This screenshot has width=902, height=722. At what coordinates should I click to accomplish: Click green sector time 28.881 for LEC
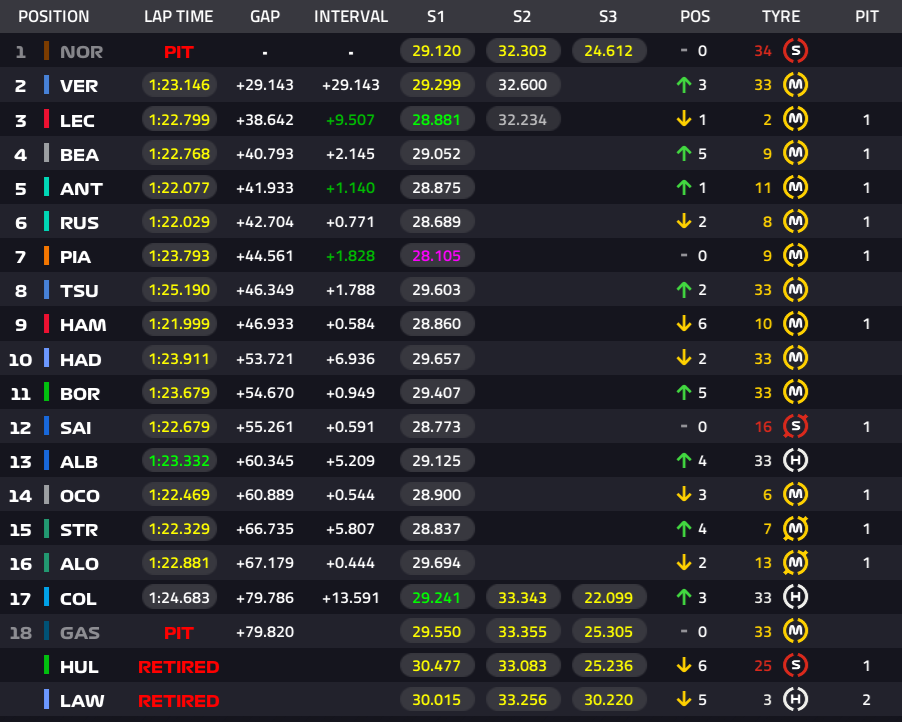coord(437,120)
